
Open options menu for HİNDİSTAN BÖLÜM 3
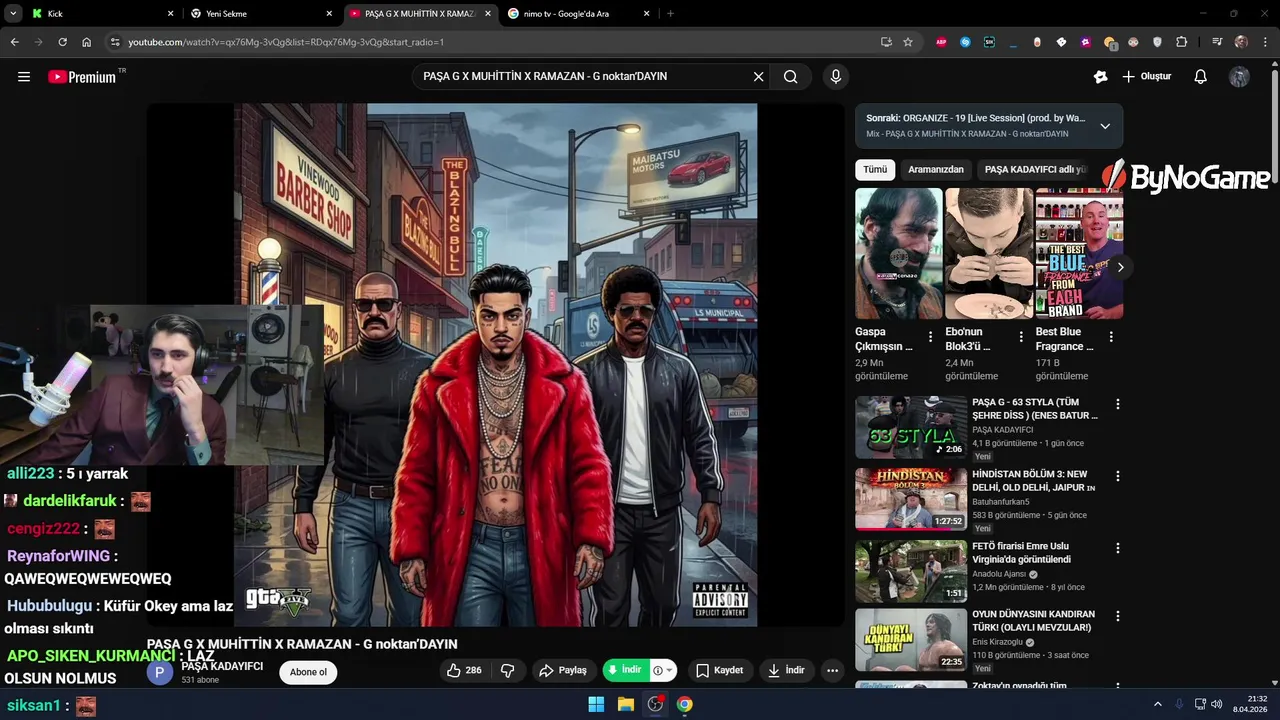click(x=1118, y=476)
